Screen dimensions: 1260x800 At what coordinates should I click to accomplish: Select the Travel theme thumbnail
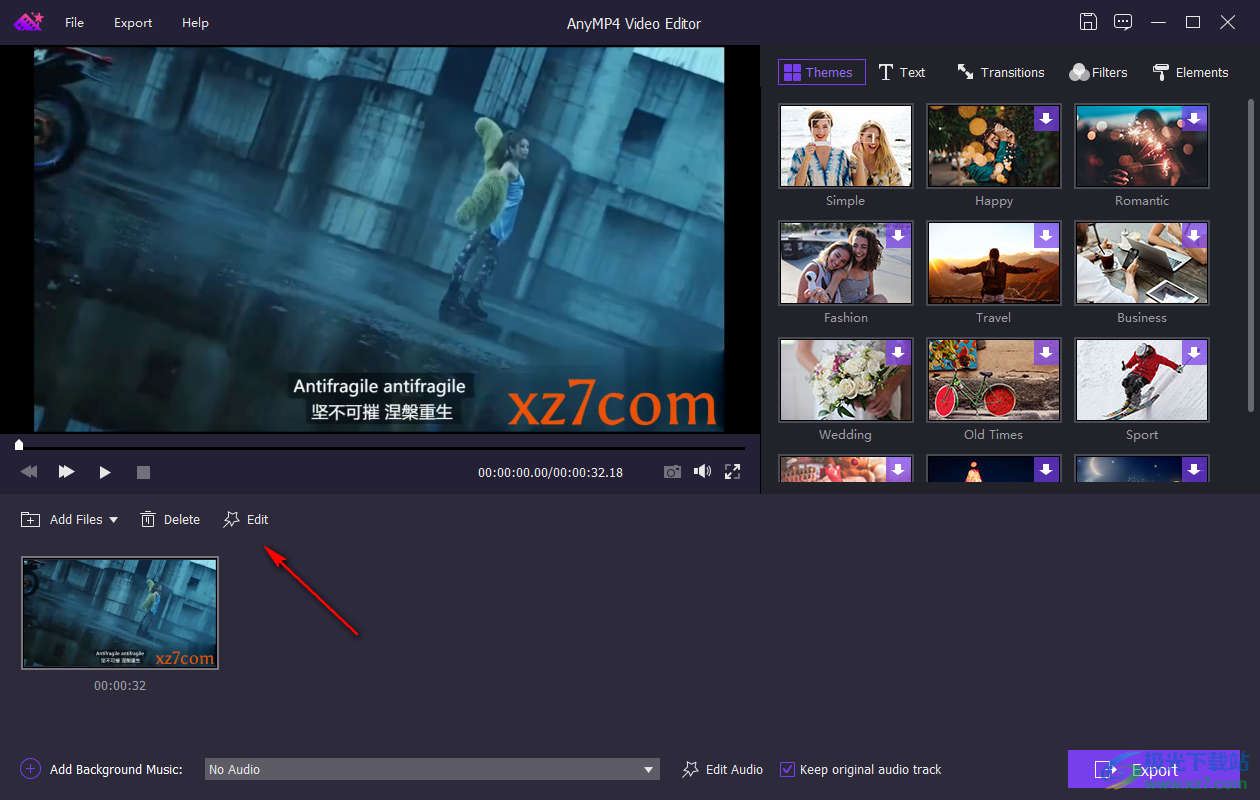[x=993, y=263]
